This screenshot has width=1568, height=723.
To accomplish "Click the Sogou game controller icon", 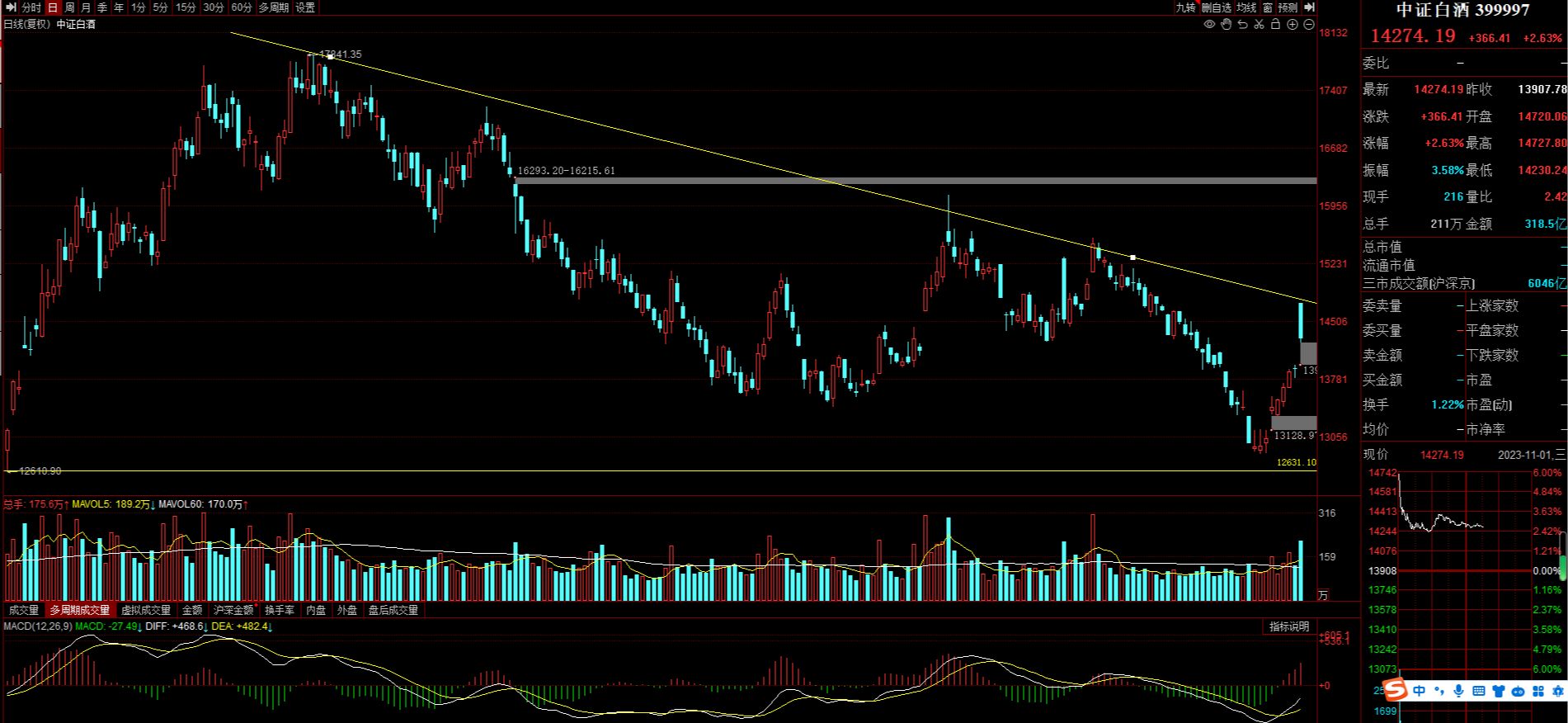I will coord(1519,691).
